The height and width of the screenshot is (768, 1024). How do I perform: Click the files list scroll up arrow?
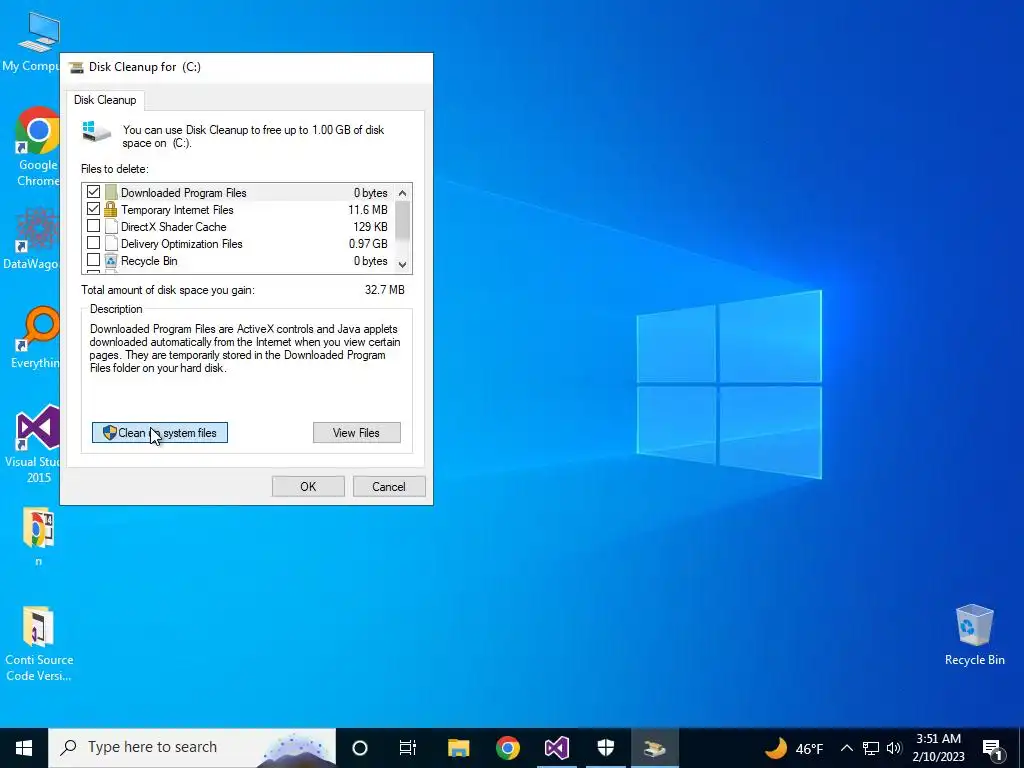coord(402,193)
